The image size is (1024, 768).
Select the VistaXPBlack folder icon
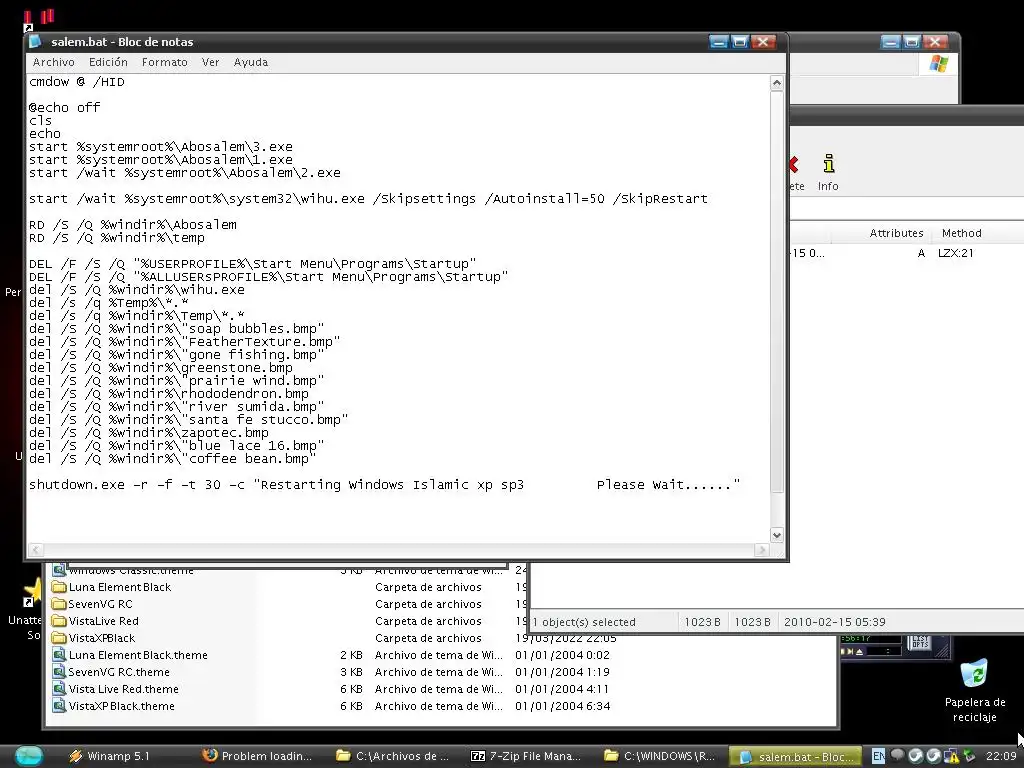tap(59, 638)
